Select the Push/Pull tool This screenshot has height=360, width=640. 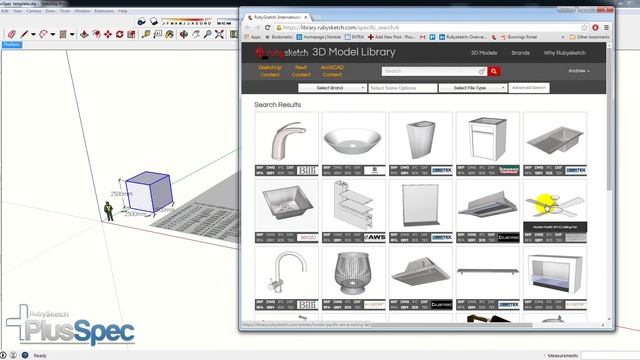click(x=84, y=34)
